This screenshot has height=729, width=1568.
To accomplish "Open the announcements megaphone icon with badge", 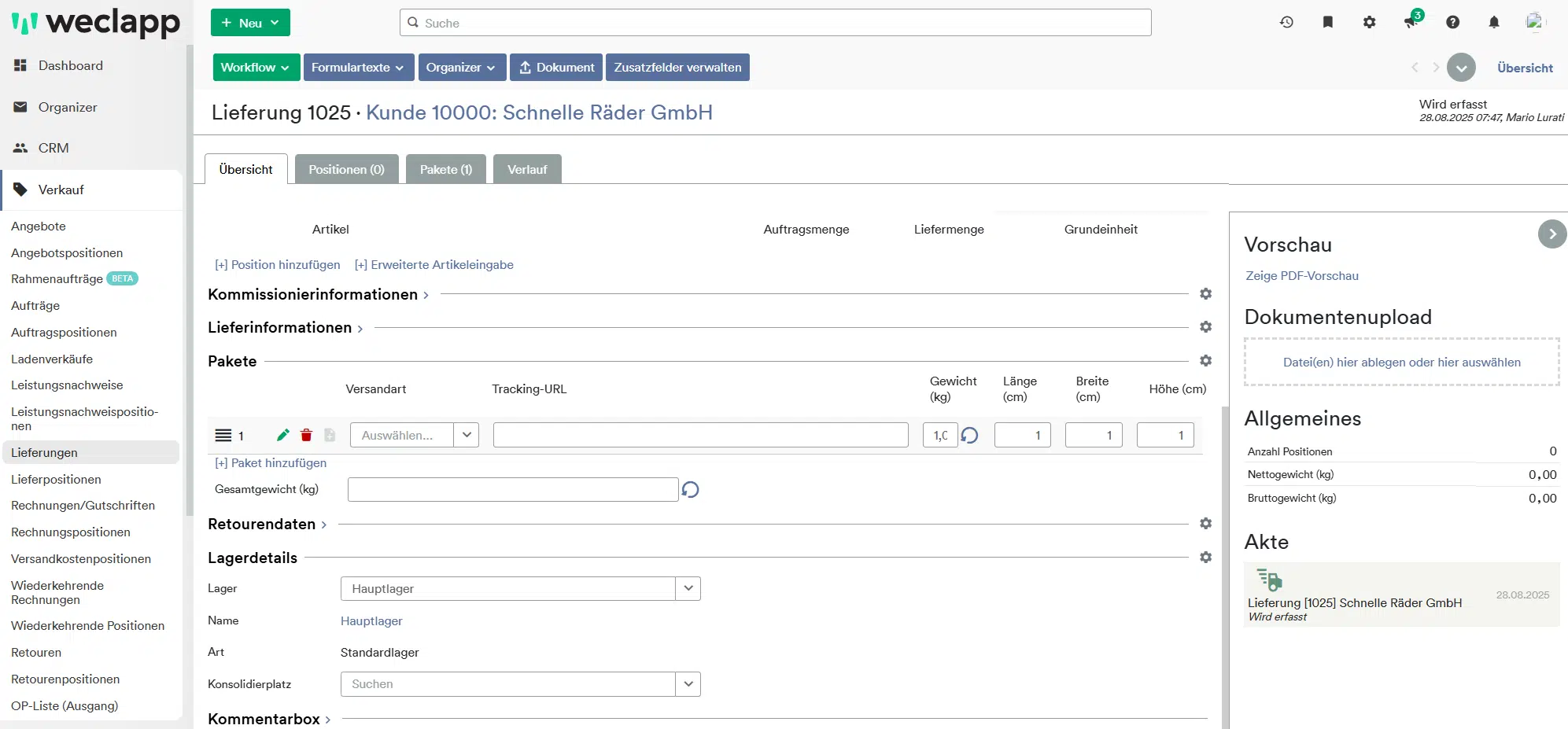I will click(1411, 22).
